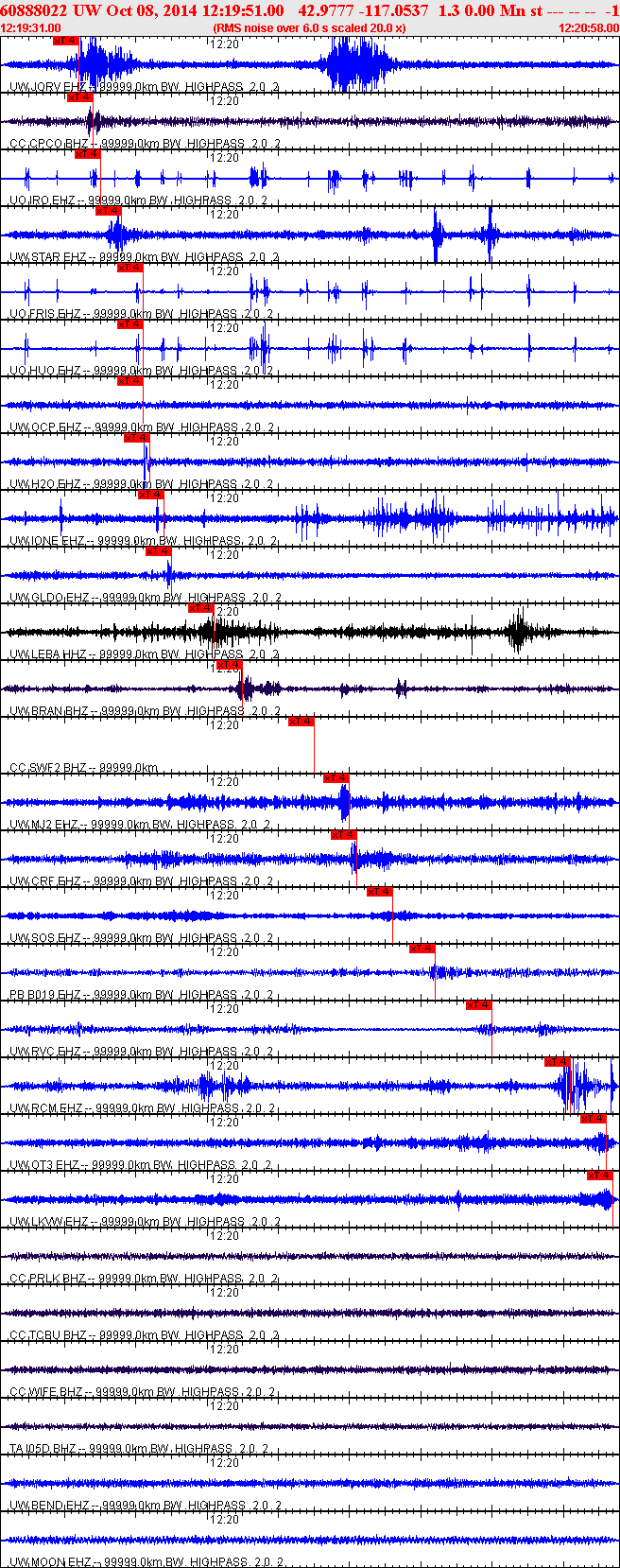Viewport: 620px width, 1568px height.
Task: Click the 12:20:58.00 end time label
Action: pos(589,28)
